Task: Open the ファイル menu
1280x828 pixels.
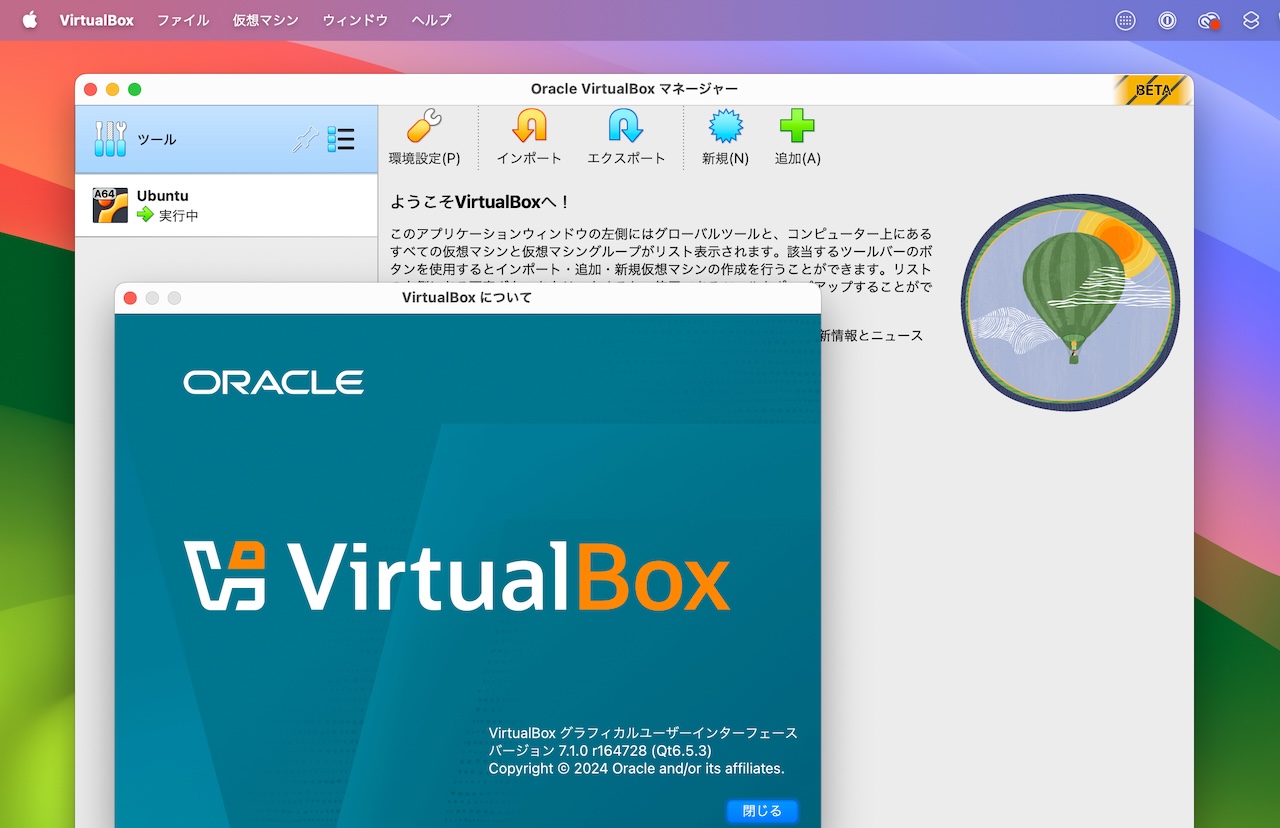Action: [x=183, y=20]
